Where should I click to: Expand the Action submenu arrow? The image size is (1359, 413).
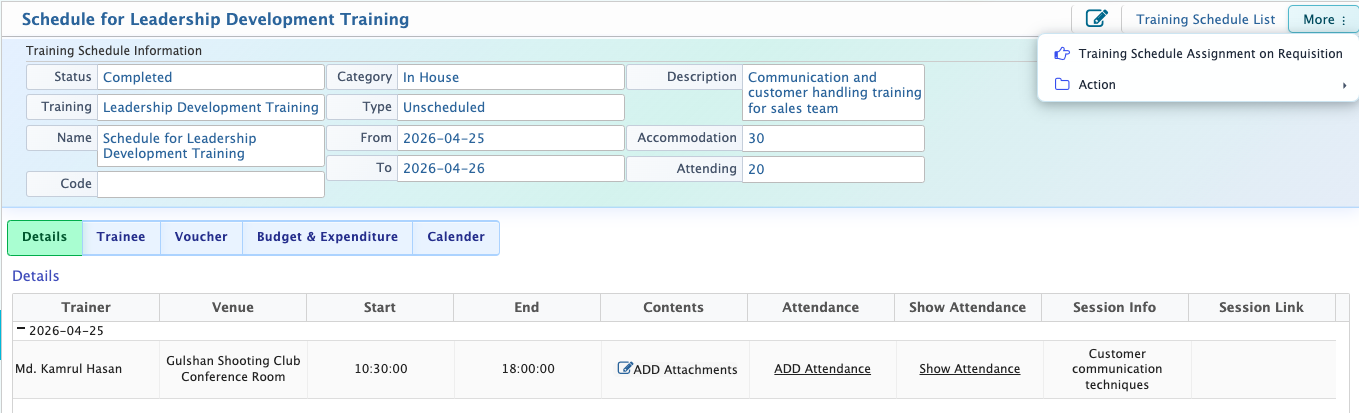click(1344, 85)
